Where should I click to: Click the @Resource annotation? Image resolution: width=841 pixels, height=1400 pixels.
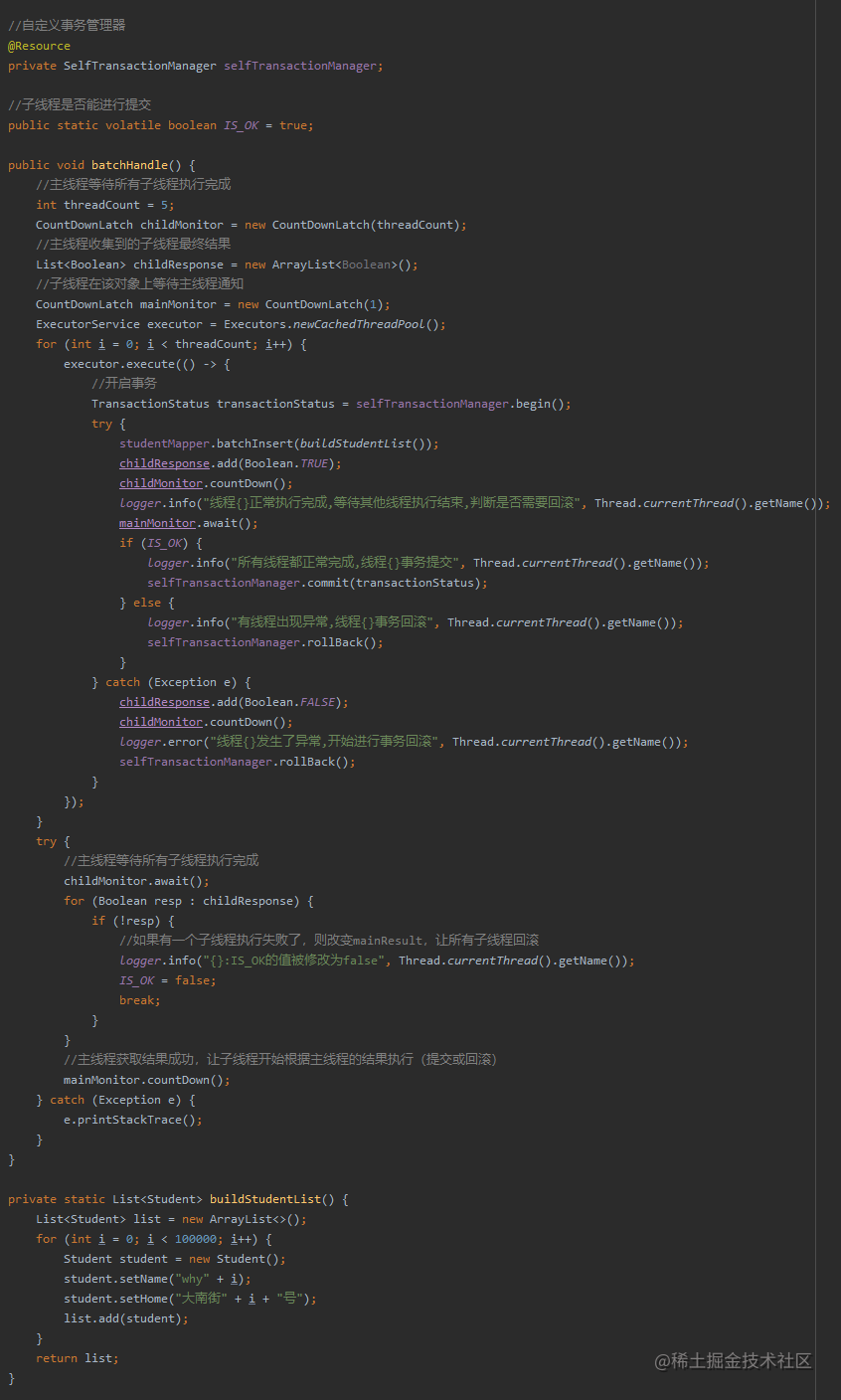[x=40, y=46]
